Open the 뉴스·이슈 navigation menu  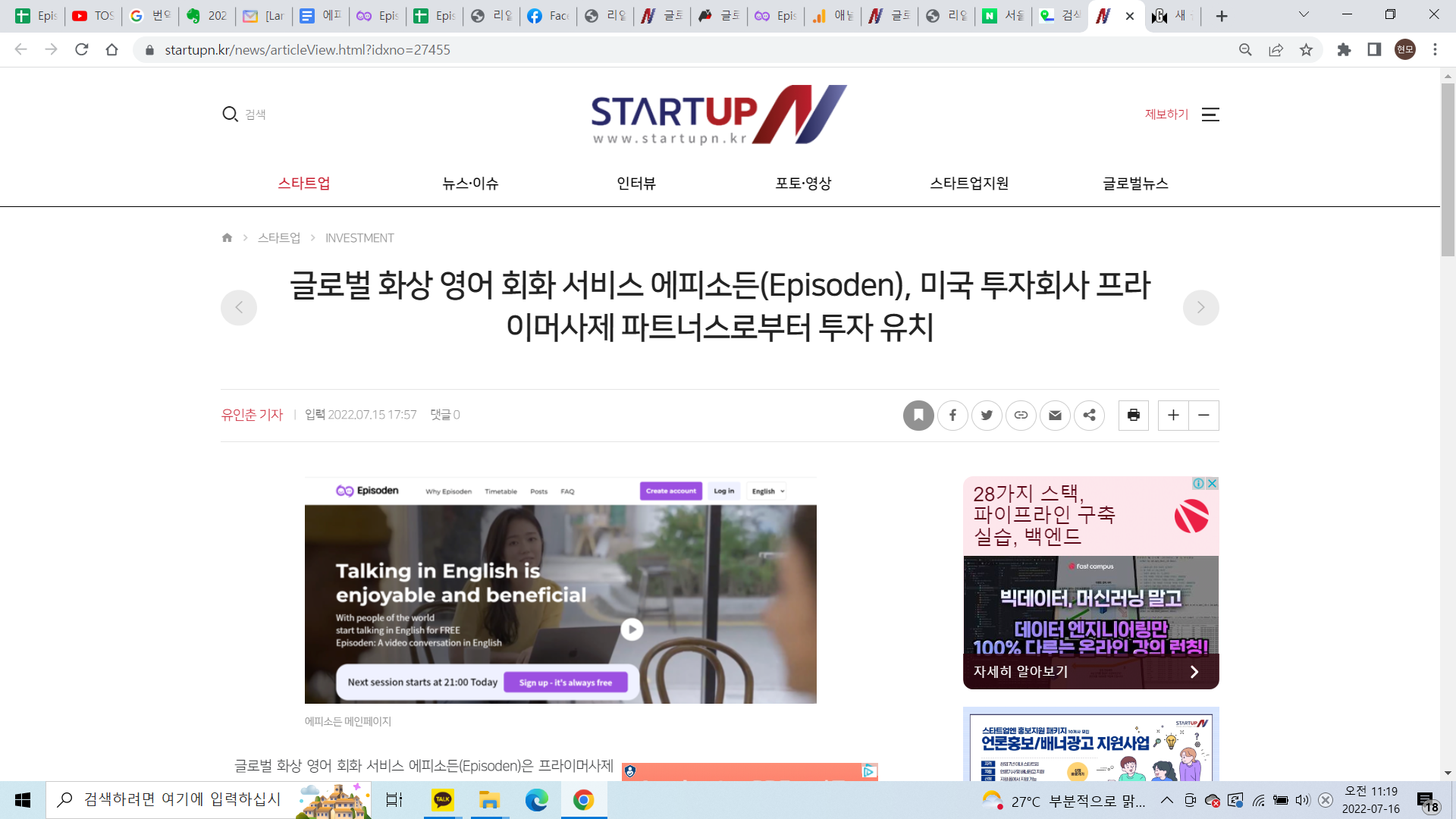tap(470, 184)
